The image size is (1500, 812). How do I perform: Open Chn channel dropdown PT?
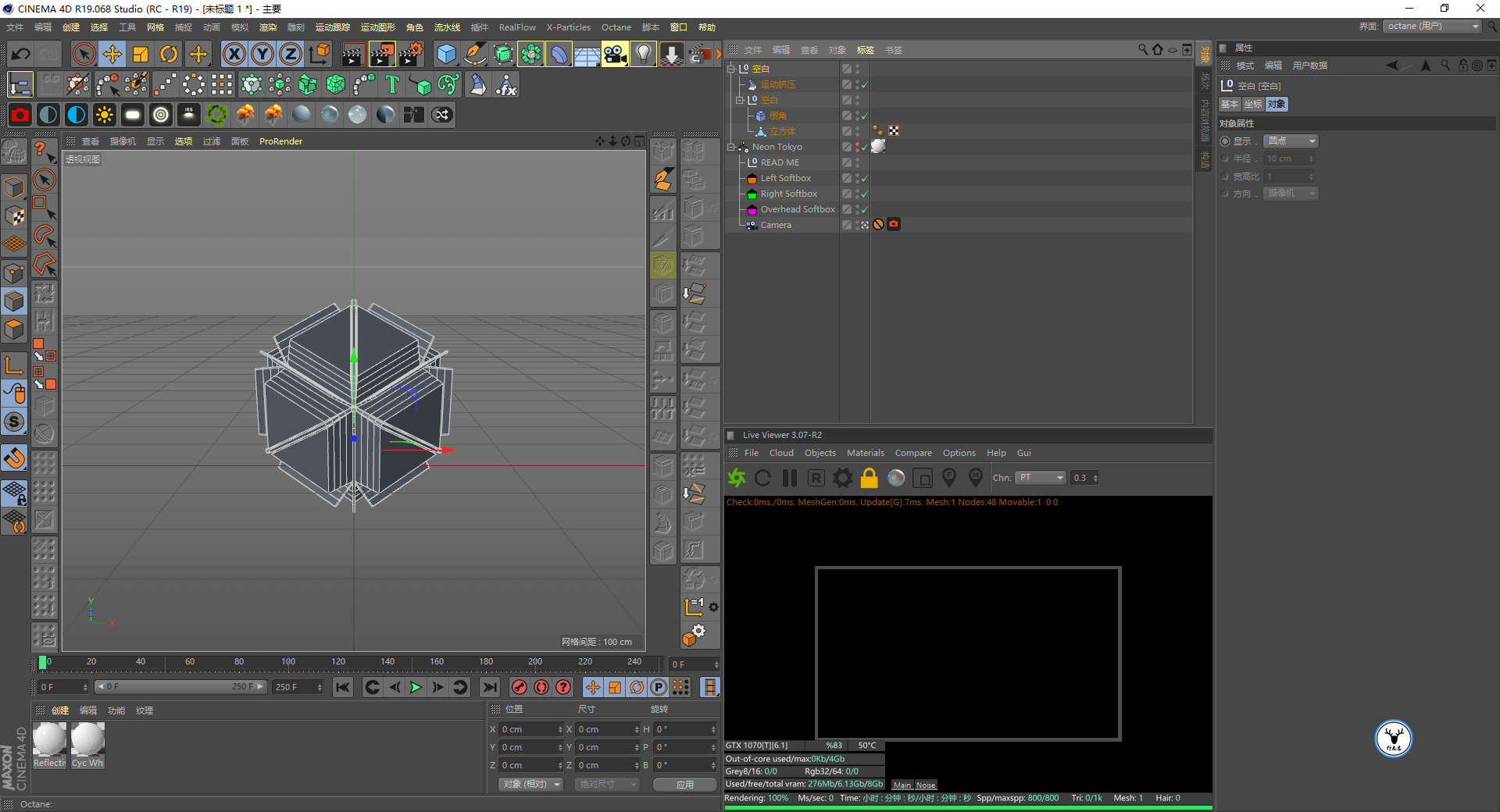point(1041,478)
